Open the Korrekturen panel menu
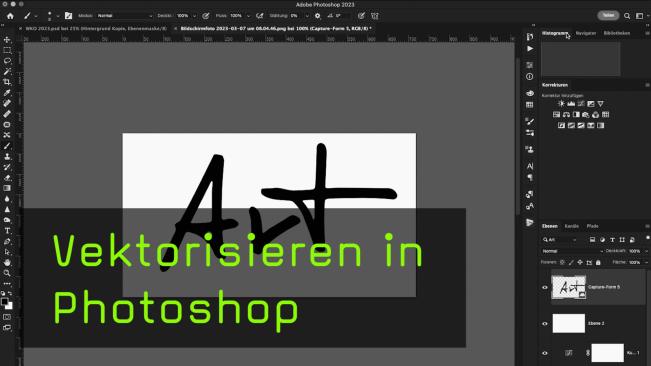This screenshot has width=651, height=366. pyautogui.click(x=647, y=85)
